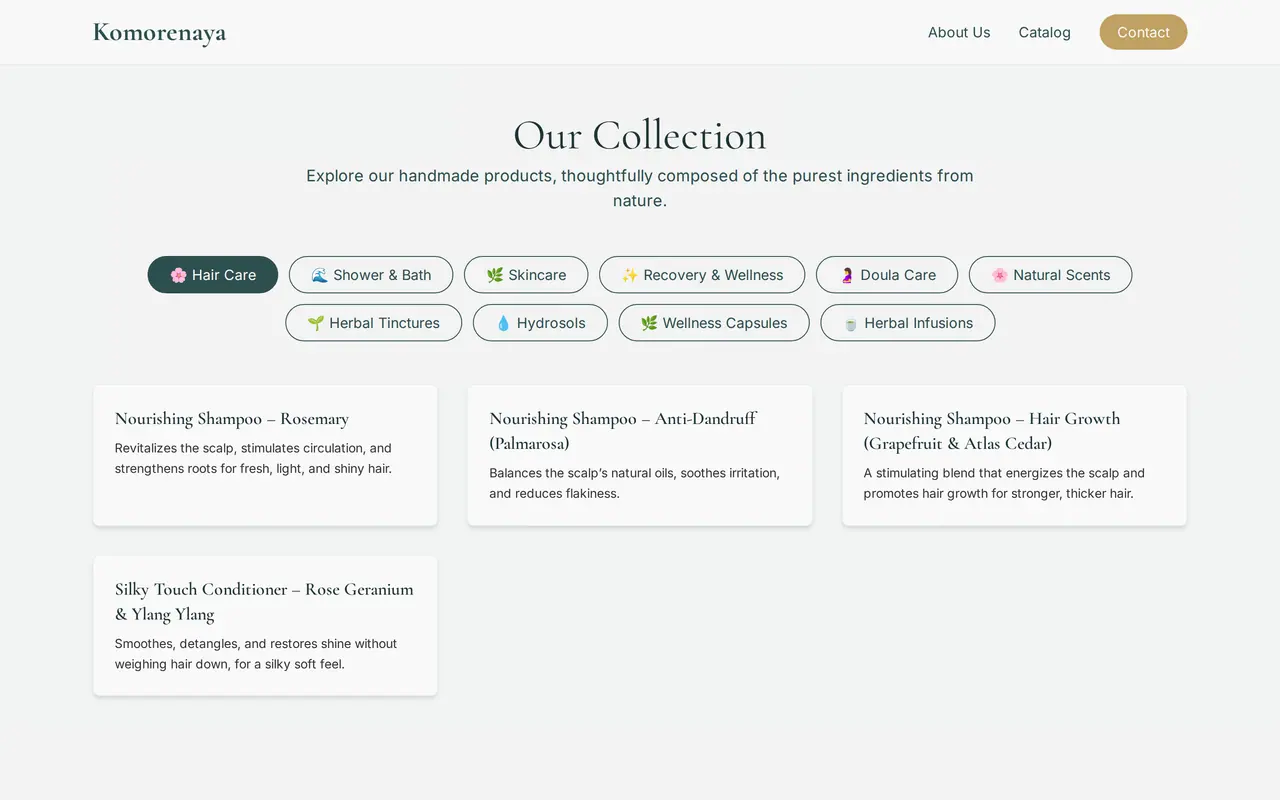Click the herb emoji on Skincare
Viewport: 1280px width, 800px height.
point(495,275)
